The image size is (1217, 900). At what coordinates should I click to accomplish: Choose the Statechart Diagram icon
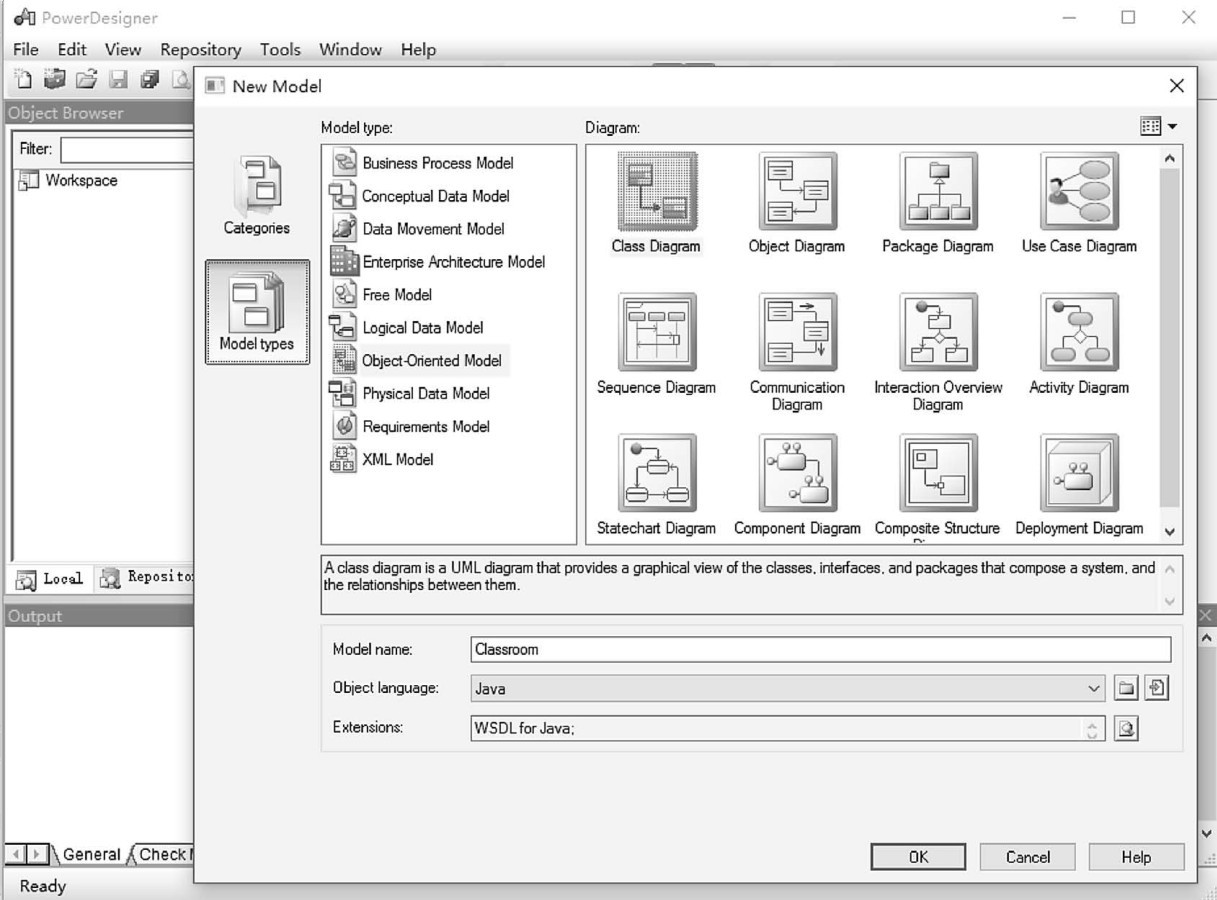click(656, 474)
